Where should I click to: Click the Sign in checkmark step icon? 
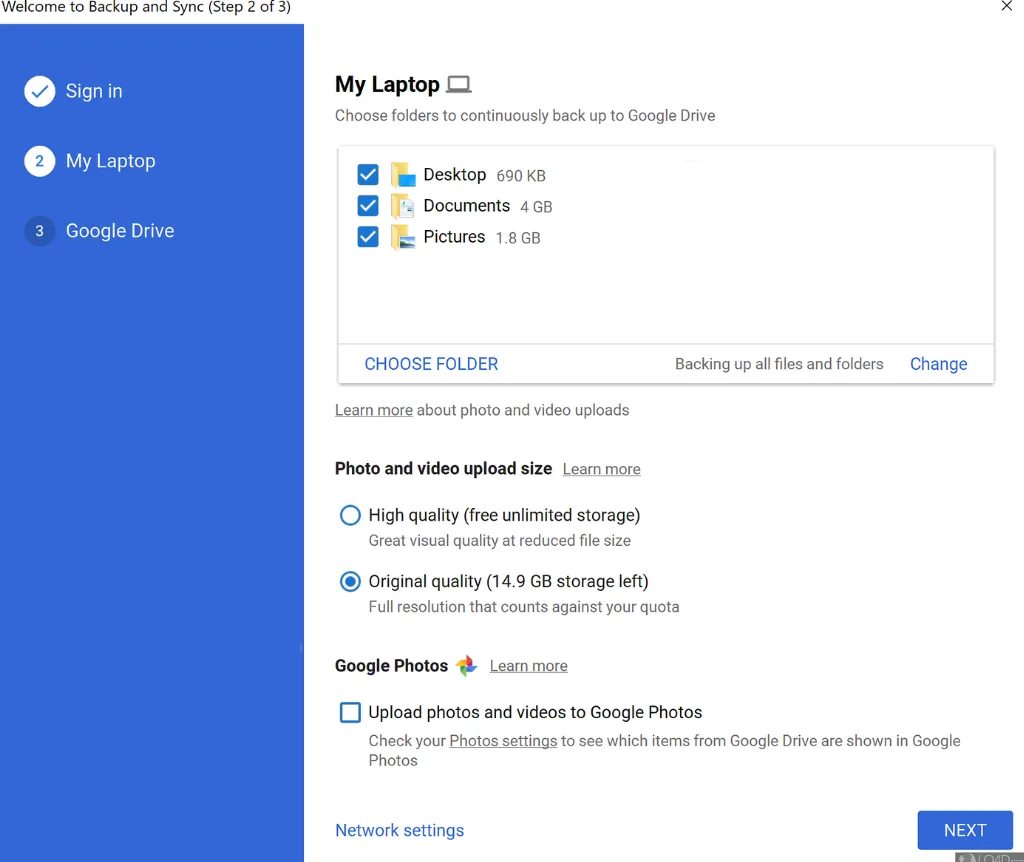[x=40, y=92]
